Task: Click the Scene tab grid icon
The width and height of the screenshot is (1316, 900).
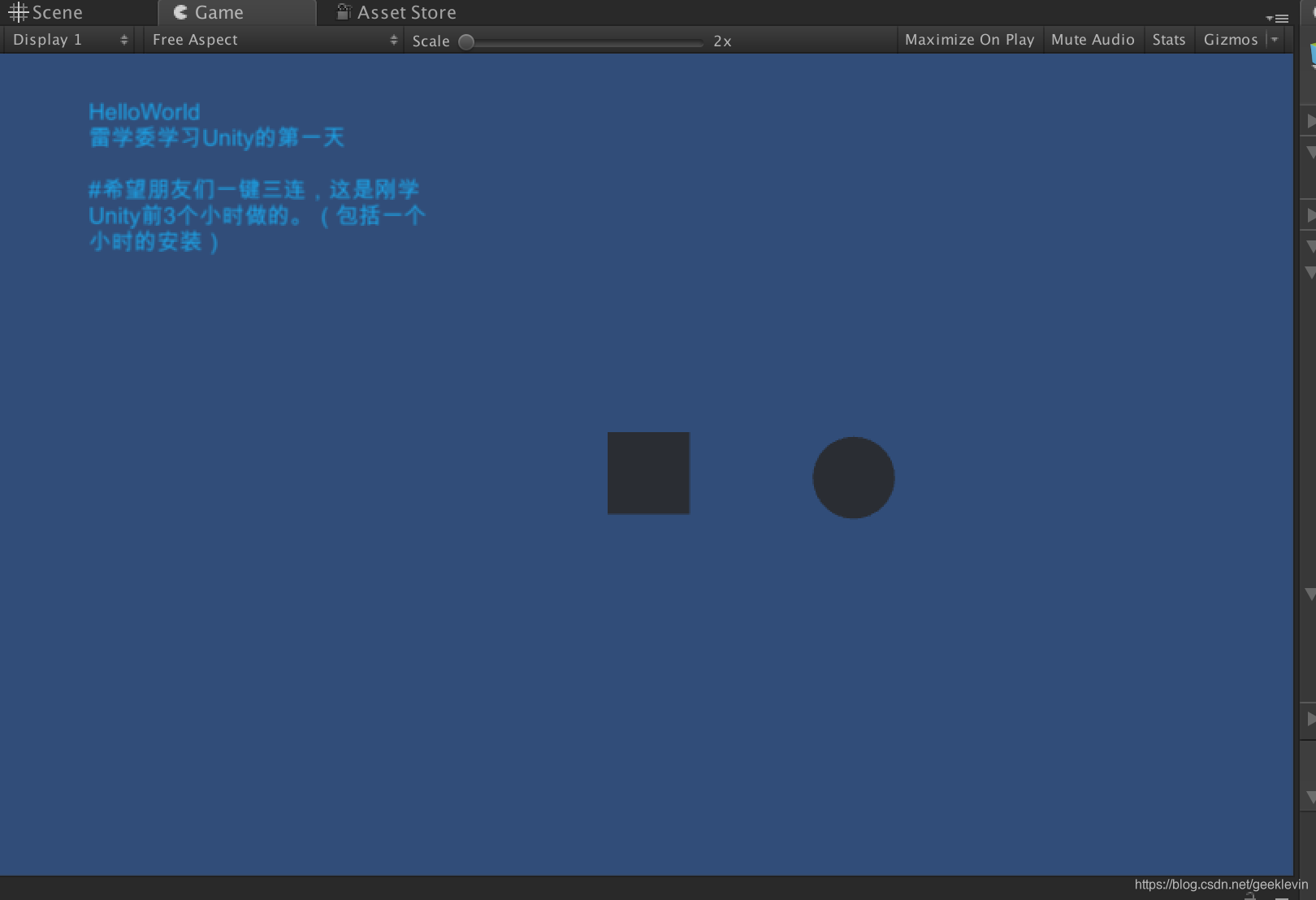Action: pos(18,12)
